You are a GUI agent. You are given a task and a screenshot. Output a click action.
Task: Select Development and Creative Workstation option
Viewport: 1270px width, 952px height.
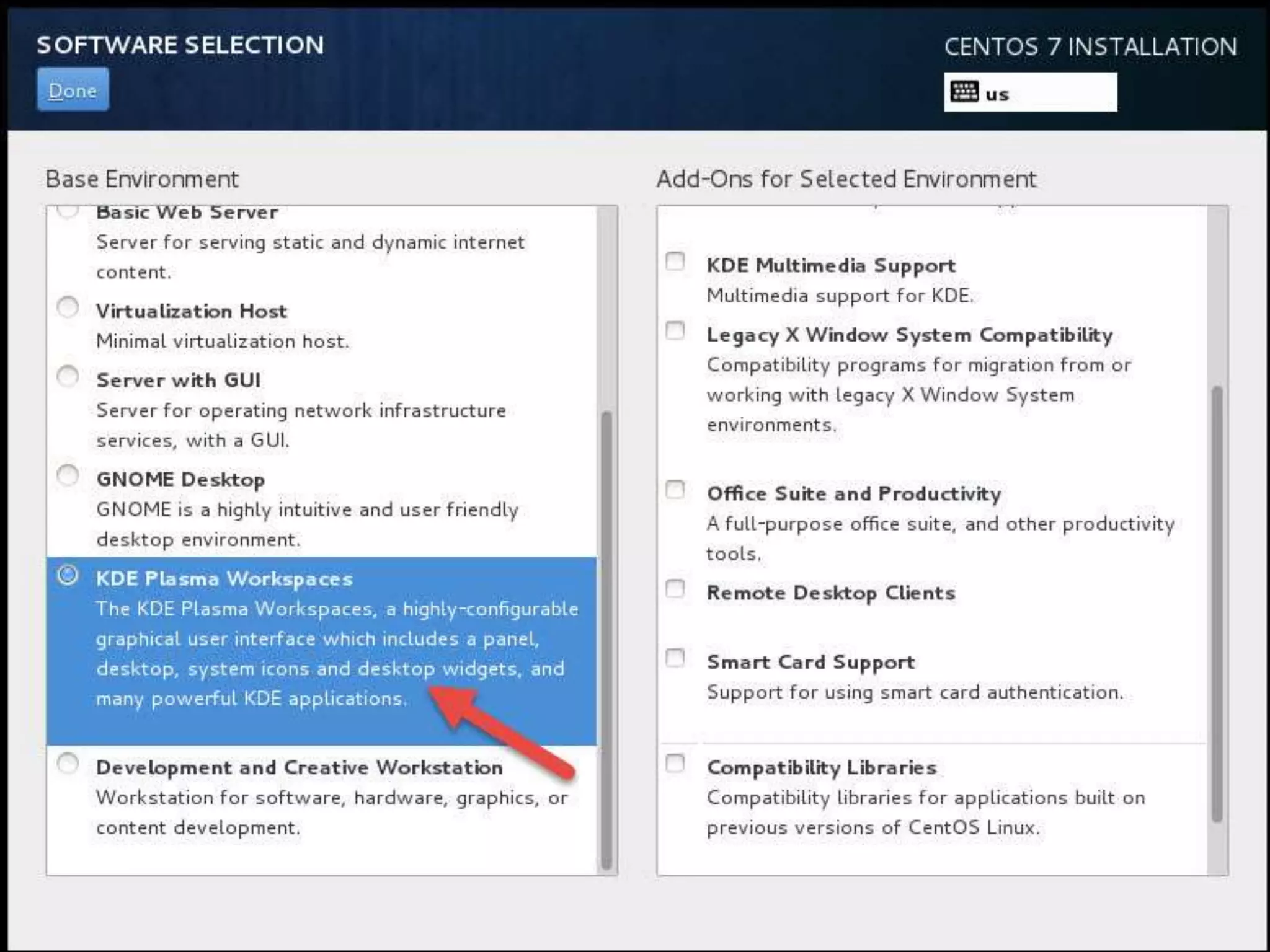click(68, 764)
